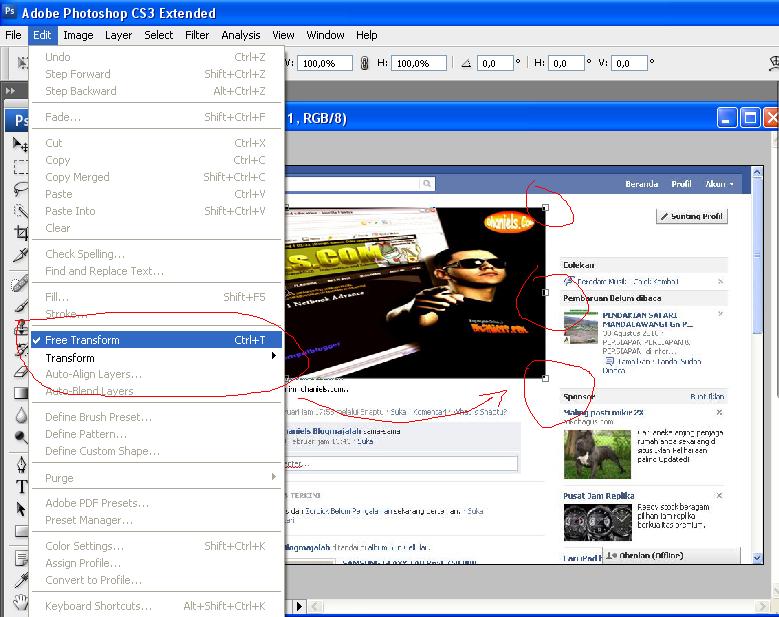Screen dimensions: 779x617
Task: Open the Window menu
Action: [x=325, y=35]
